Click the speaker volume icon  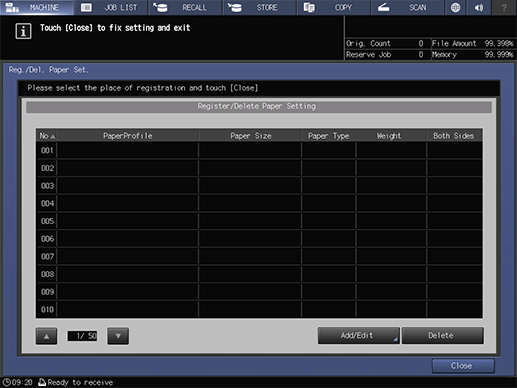point(479,7)
